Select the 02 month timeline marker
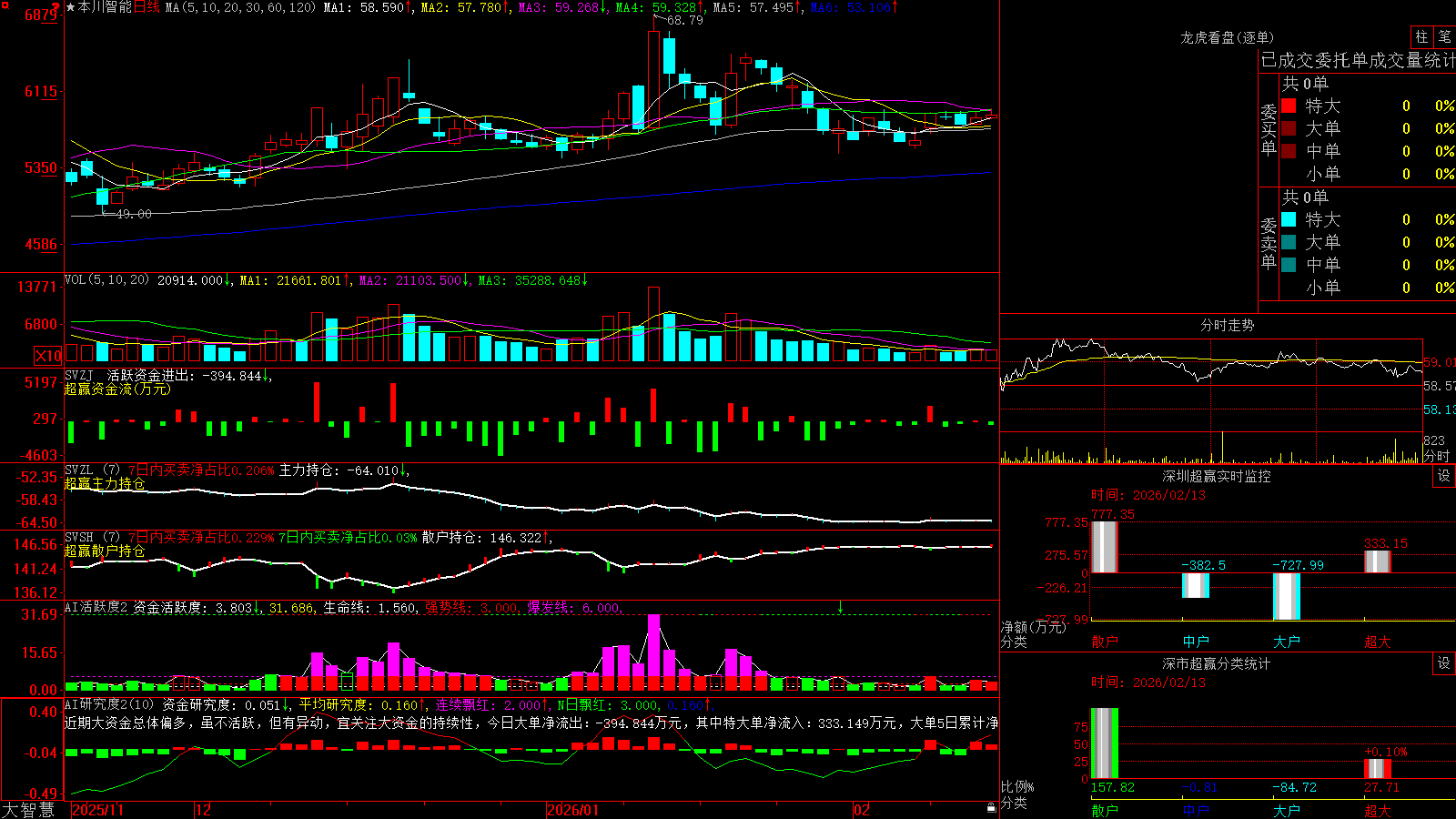This screenshot has height=819, width=1456. [862, 810]
